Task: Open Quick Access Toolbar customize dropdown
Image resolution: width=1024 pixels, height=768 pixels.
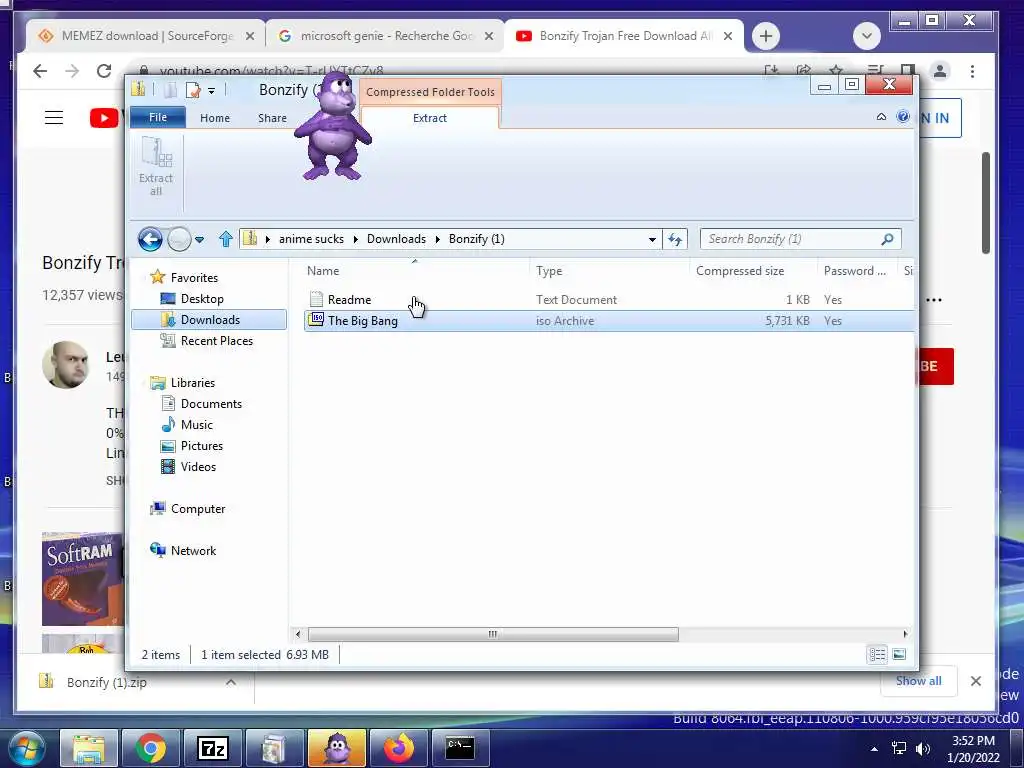Action: pyautogui.click(x=212, y=91)
